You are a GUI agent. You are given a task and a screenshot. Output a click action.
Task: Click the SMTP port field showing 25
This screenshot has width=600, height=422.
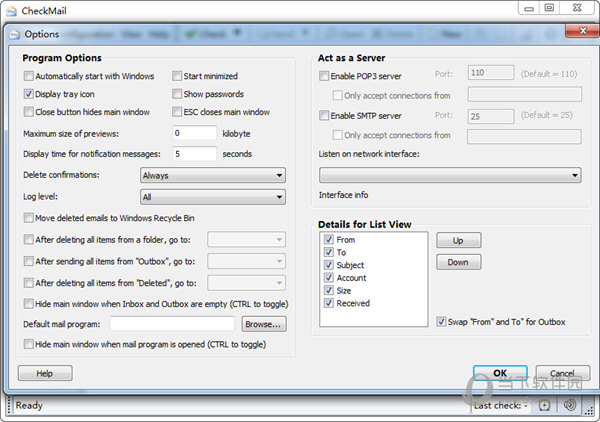click(491, 116)
